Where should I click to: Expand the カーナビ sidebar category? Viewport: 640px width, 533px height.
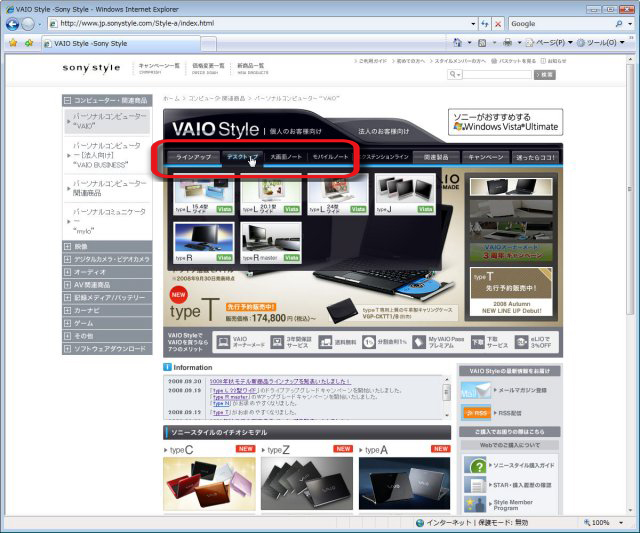(67, 310)
